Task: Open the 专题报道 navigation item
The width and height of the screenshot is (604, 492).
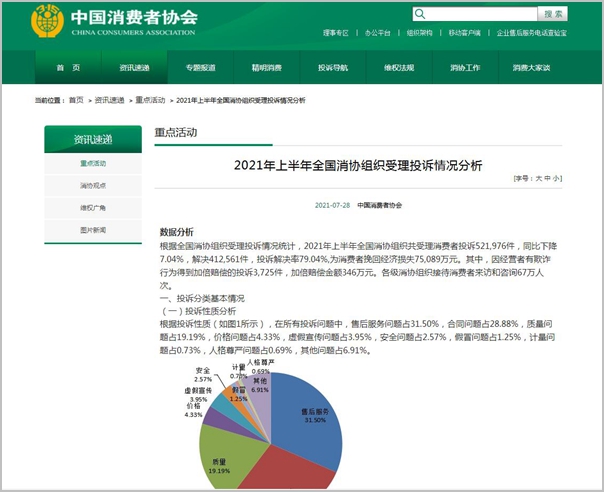Action: pyautogui.click(x=200, y=67)
